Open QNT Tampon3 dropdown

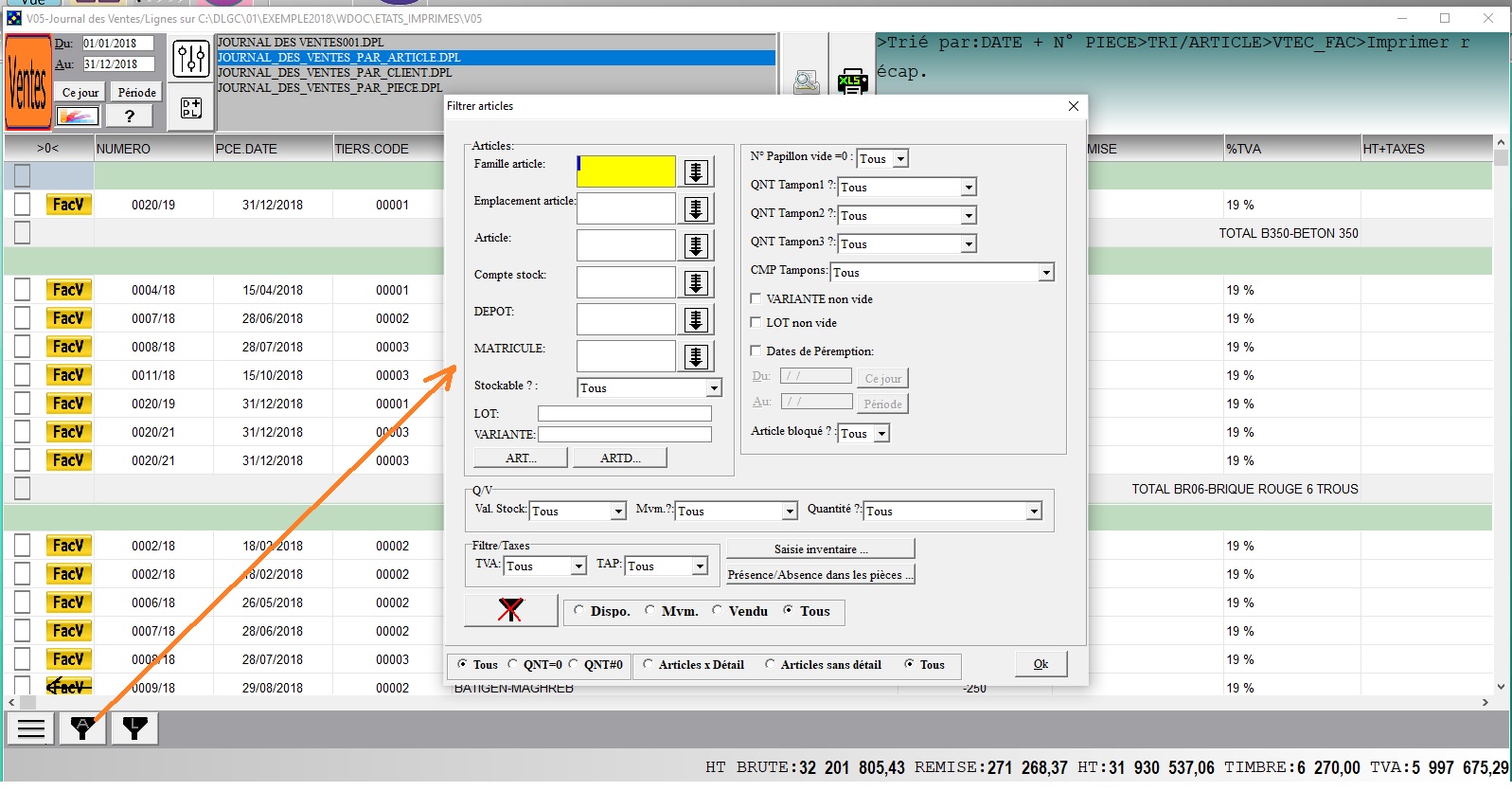[969, 244]
